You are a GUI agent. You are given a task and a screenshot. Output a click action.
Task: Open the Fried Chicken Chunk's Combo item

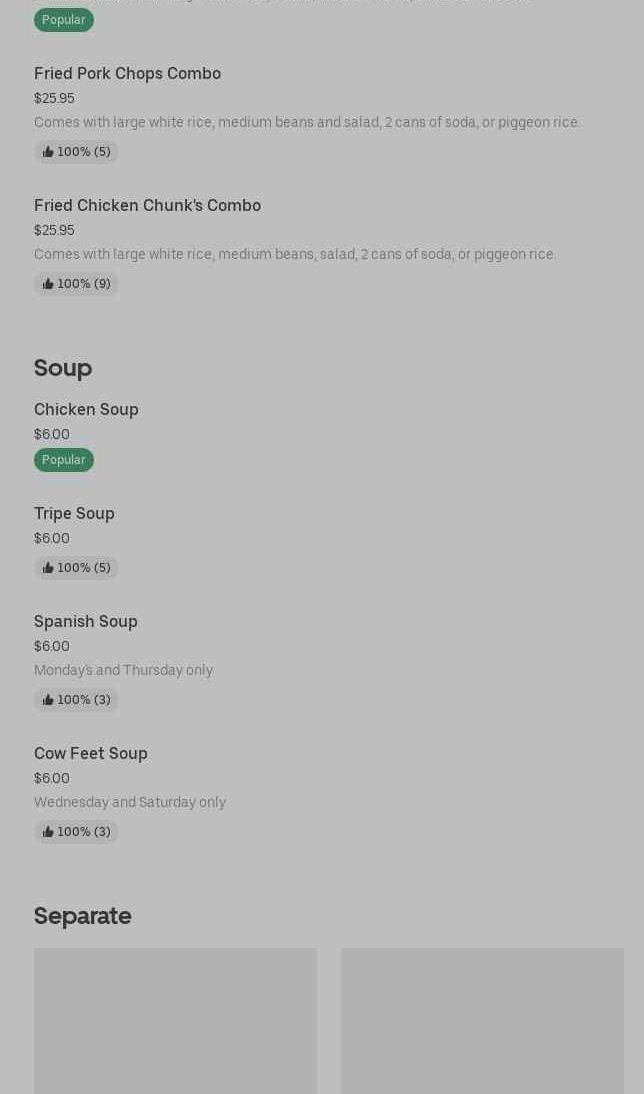coord(147,205)
